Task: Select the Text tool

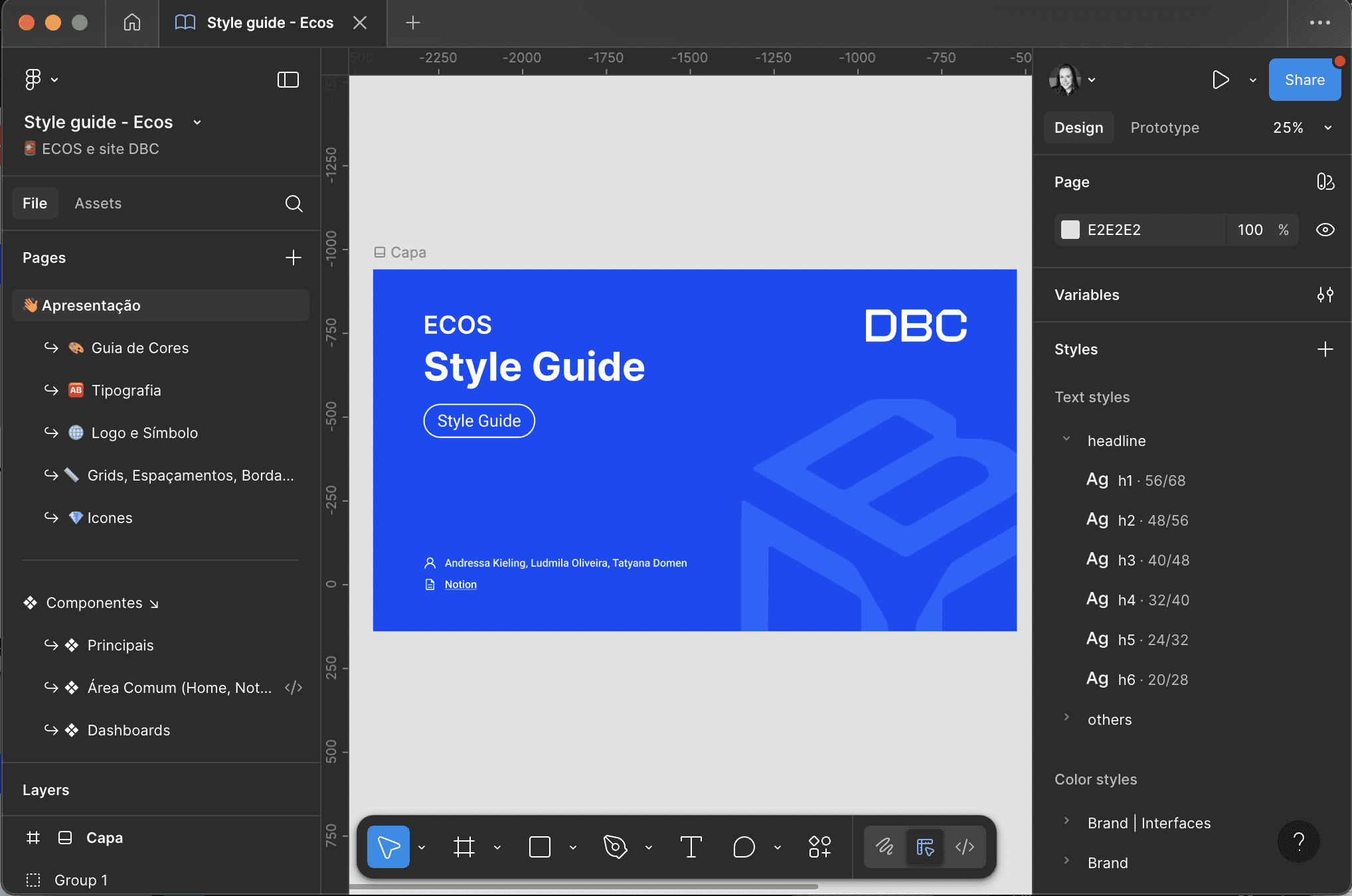Action: tap(691, 847)
